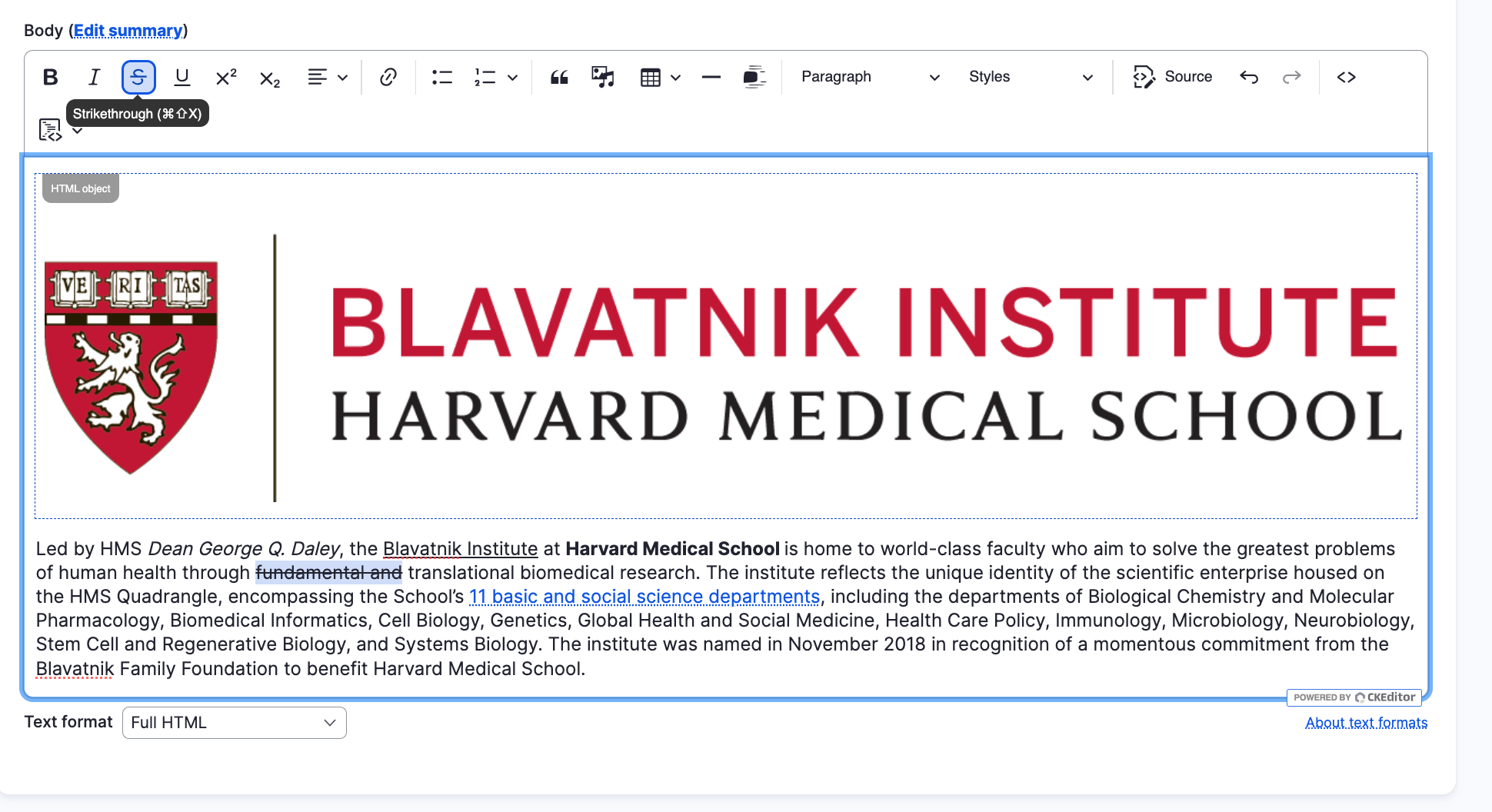Screen dimensions: 1492x812
Task: Toggle strikethrough formatting
Action: [x=138, y=77]
